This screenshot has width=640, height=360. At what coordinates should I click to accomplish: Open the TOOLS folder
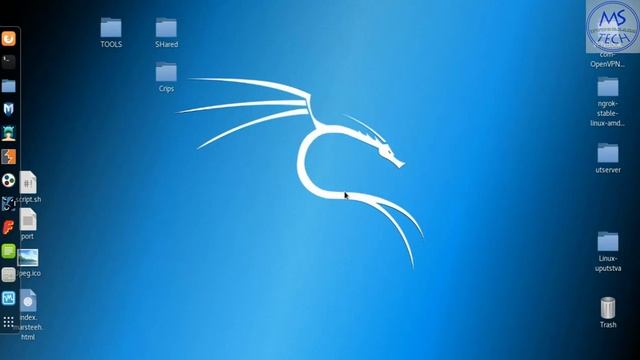click(x=111, y=28)
